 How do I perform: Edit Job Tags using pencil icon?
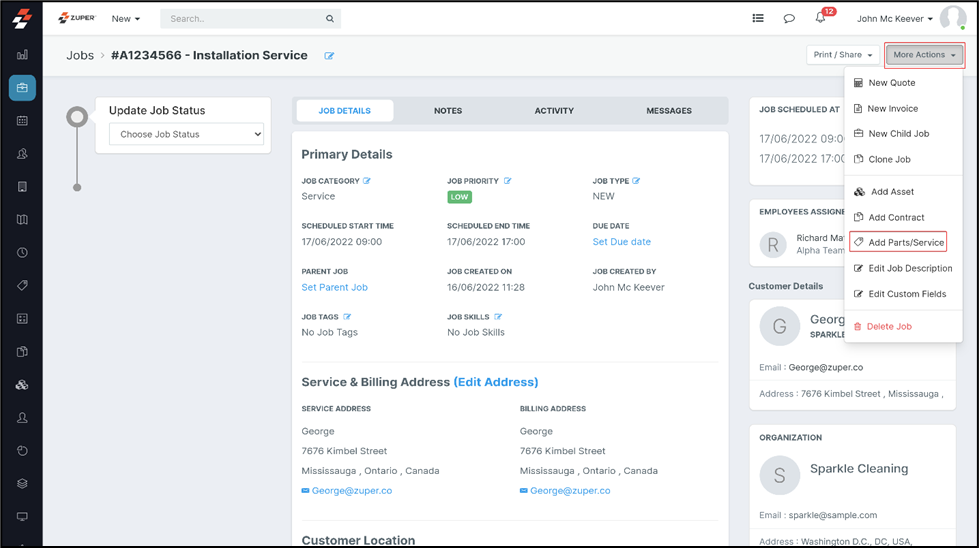click(x=348, y=317)
